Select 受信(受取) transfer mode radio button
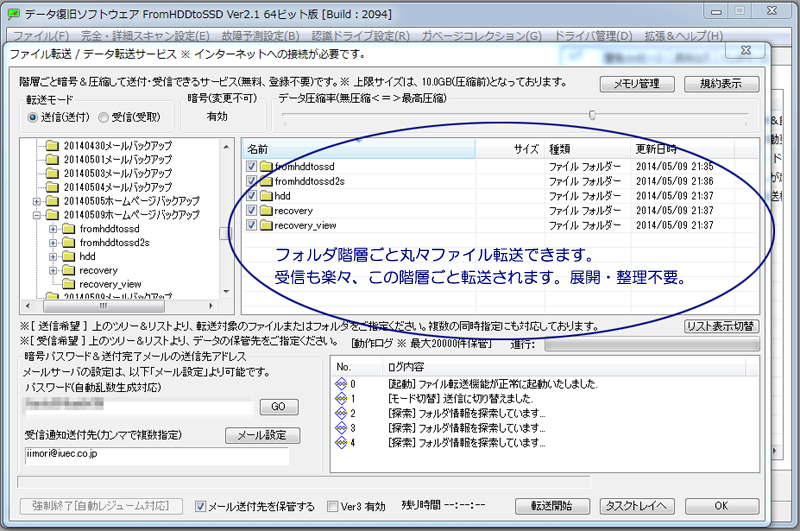Viewport: 800px width, 531px height. tap(104, 118)
